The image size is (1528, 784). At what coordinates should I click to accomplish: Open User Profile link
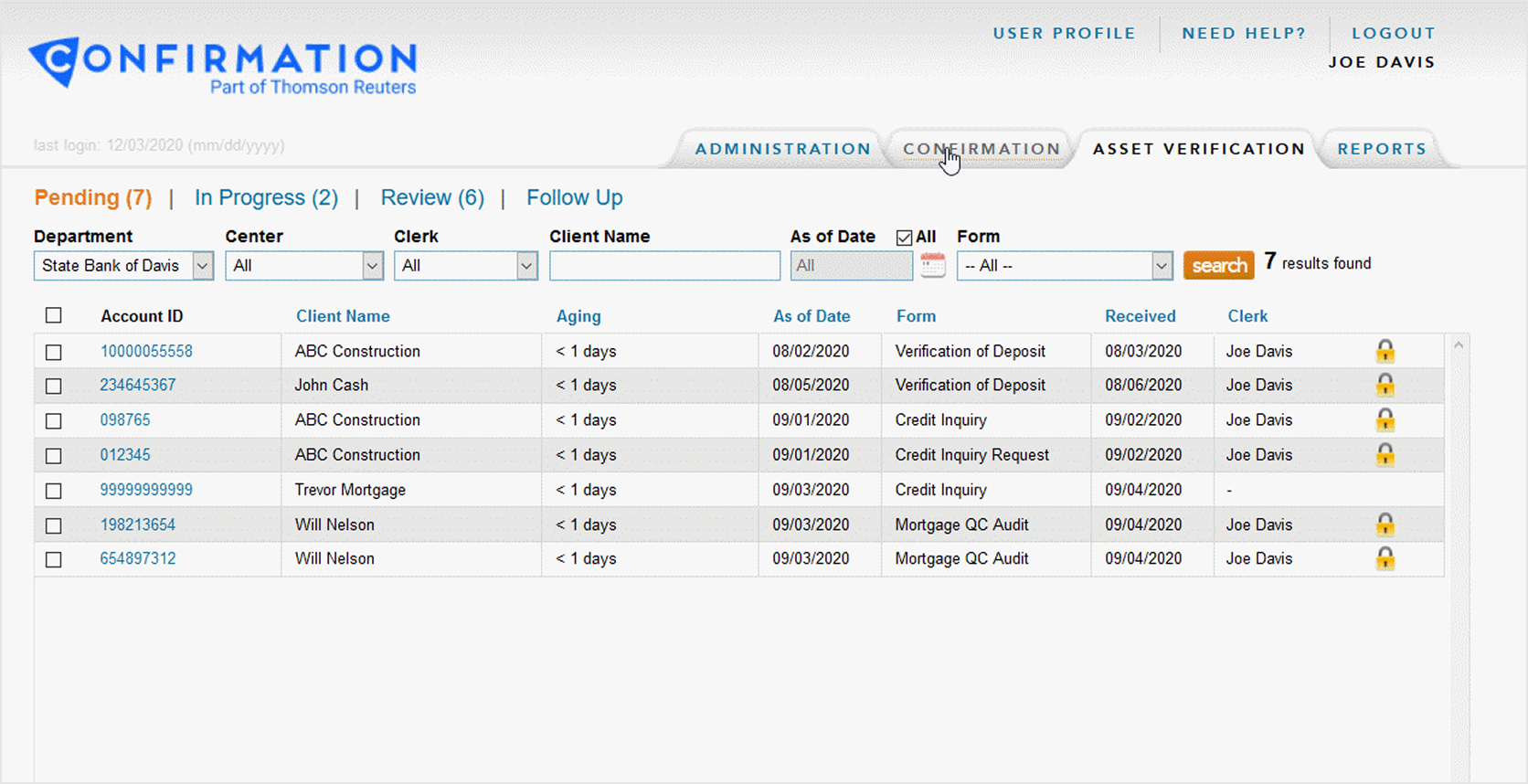pyautogui.click(x=1065, y=33)
